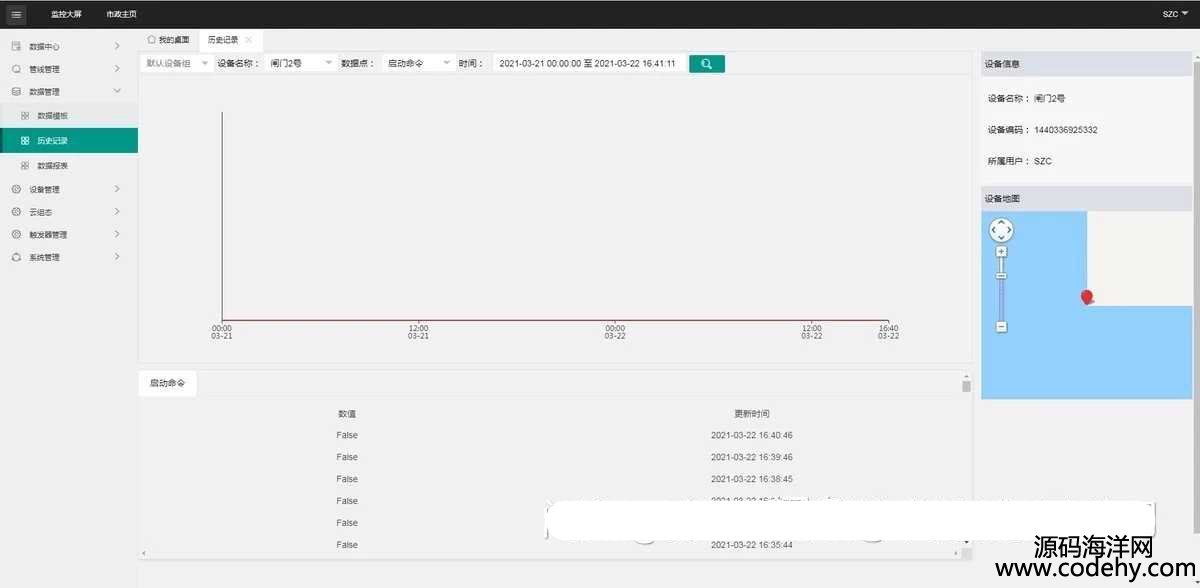Select the 启动命令 data table tab
This screenshot has width=1200, height=588.
[167, 383]
